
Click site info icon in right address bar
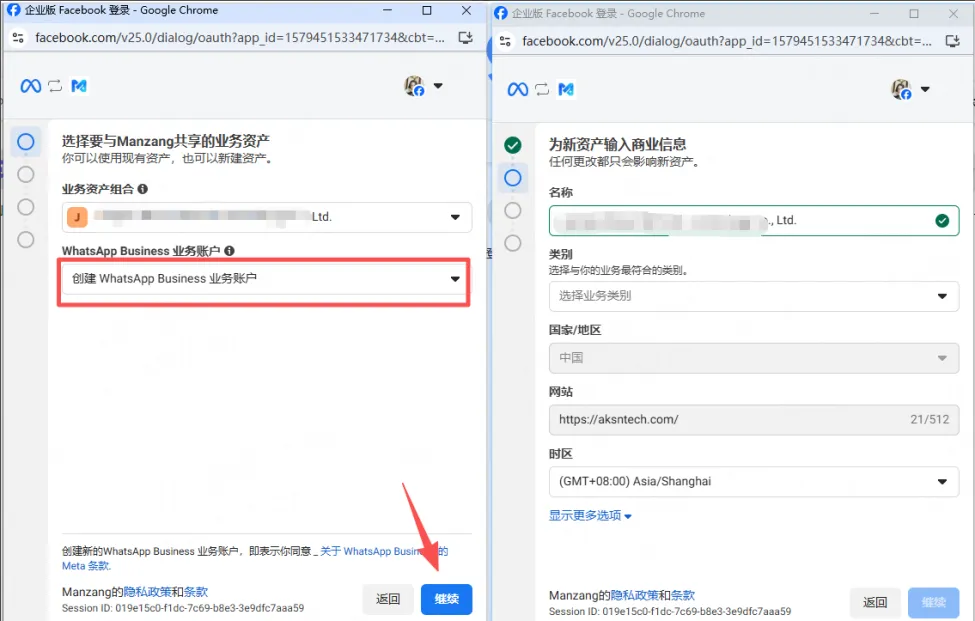[505, 41]
